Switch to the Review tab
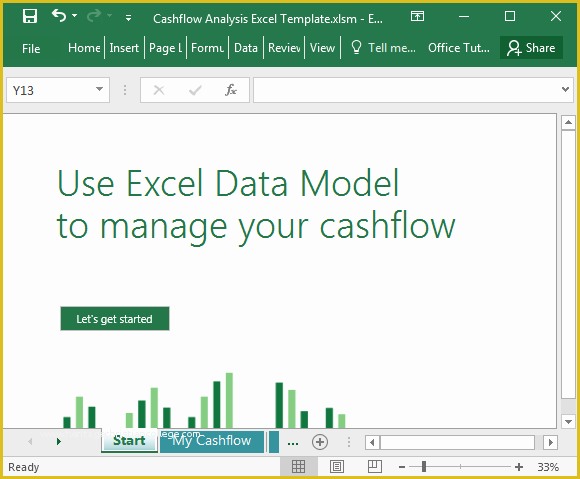 (284, 48)
